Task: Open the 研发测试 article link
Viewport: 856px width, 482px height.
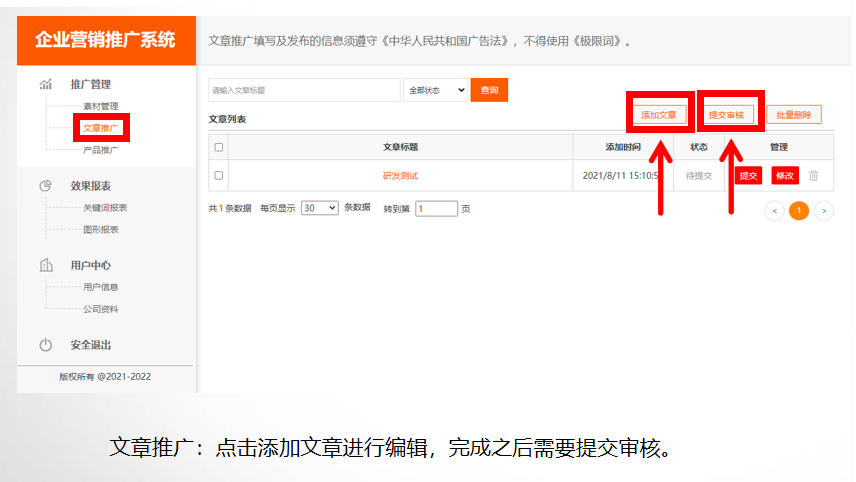Action: pos(400,176)
